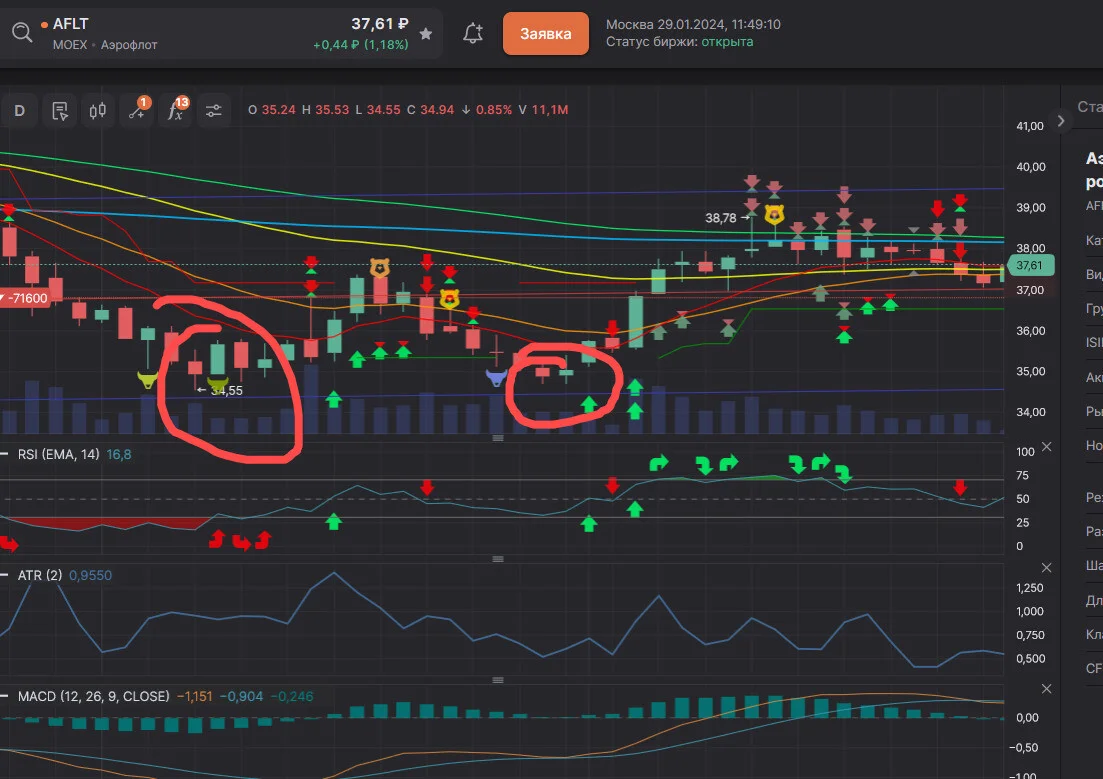Toggle the favorite star for AFLT
This screenshot has width=1103, height=779.
[426, 34]
